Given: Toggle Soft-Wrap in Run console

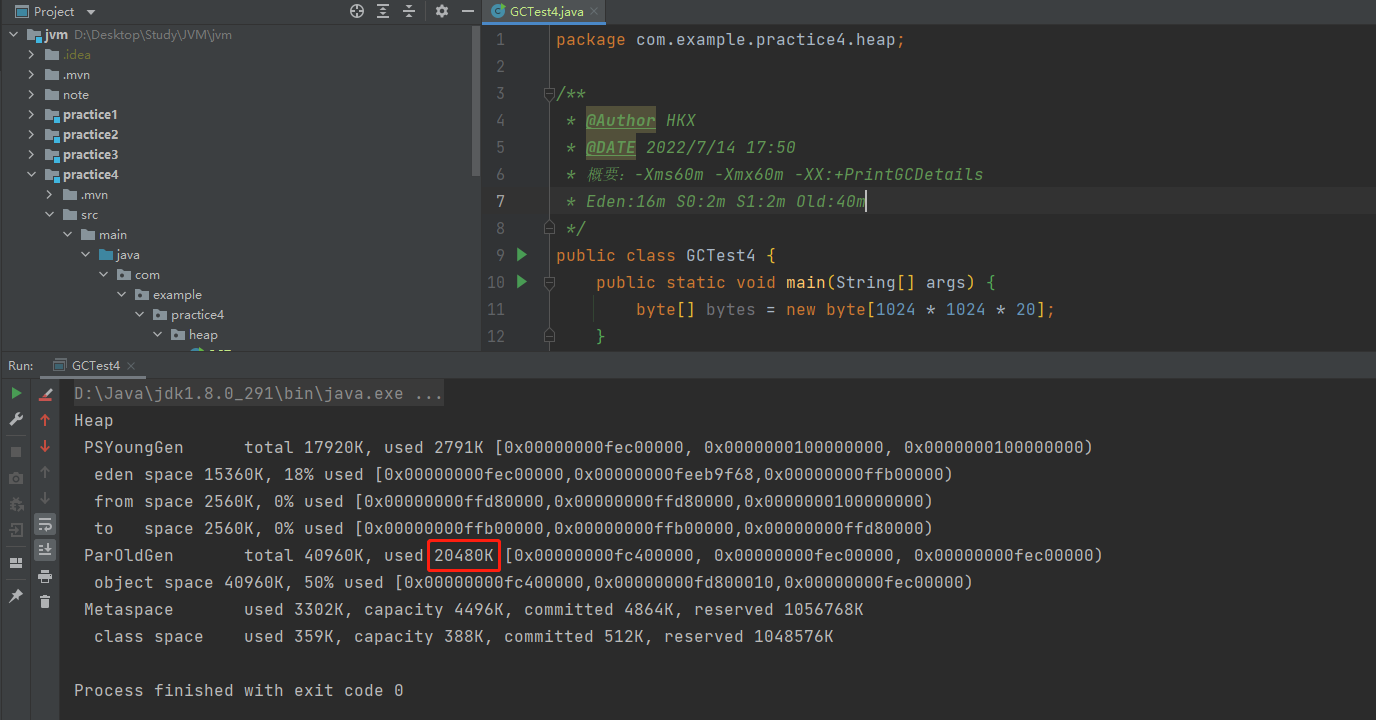Looking at the screenshot, I should 45,524.
